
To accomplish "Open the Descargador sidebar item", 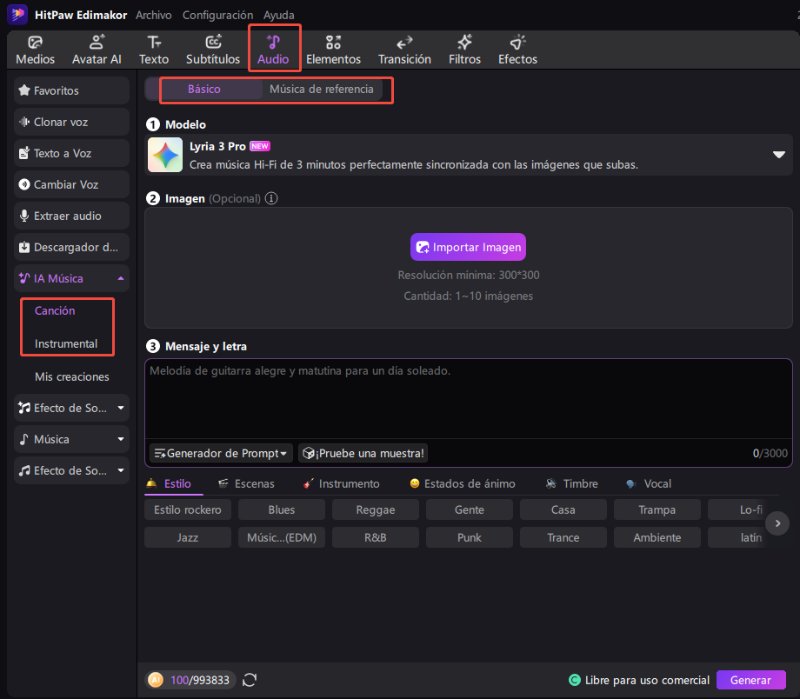I will click(x=71, y=247).
